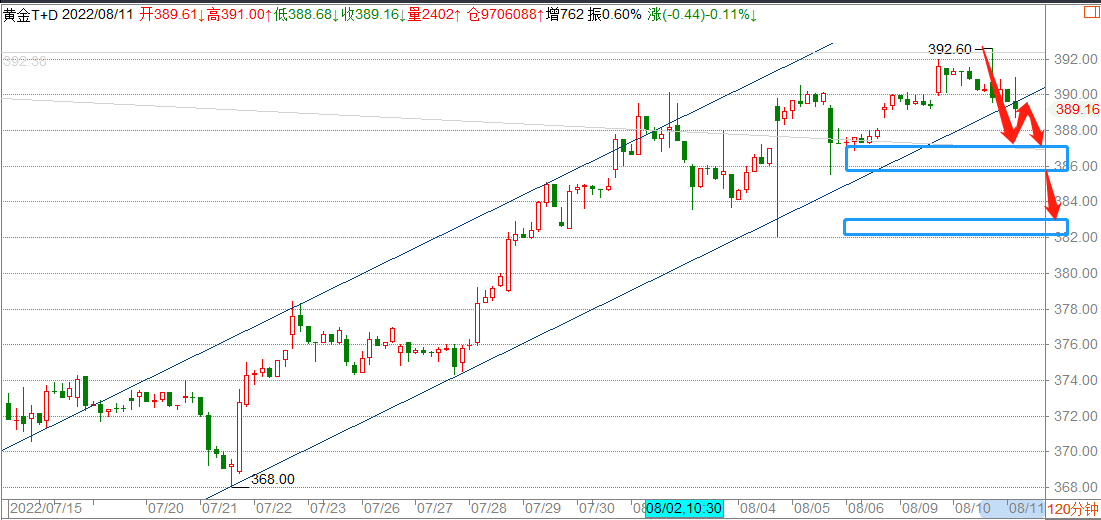Click the change 涨(-0.44)-0.11% value
This screenshot has height=520, width=1101.
(702, 14)
